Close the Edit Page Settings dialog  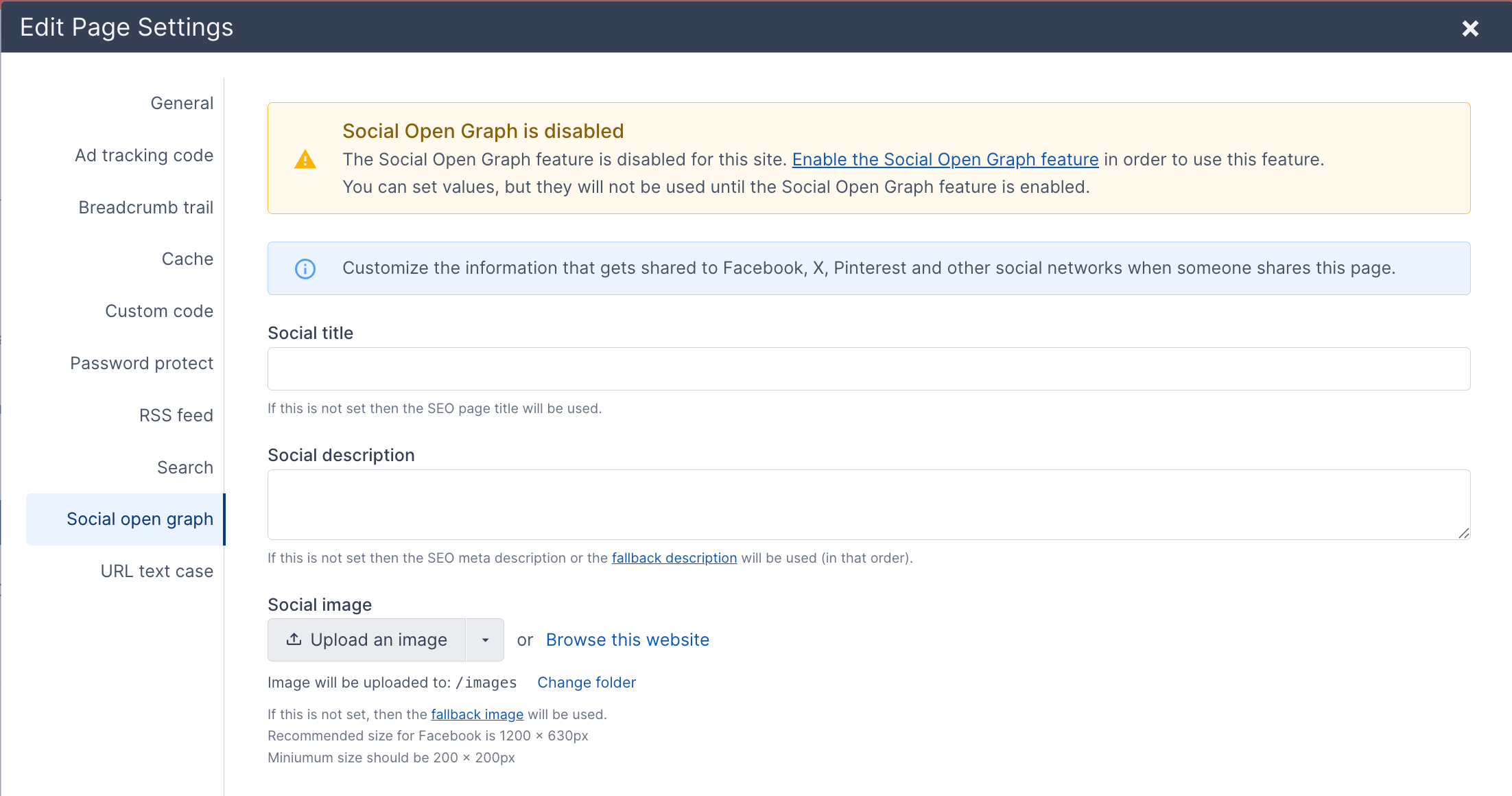[1469, 28]
